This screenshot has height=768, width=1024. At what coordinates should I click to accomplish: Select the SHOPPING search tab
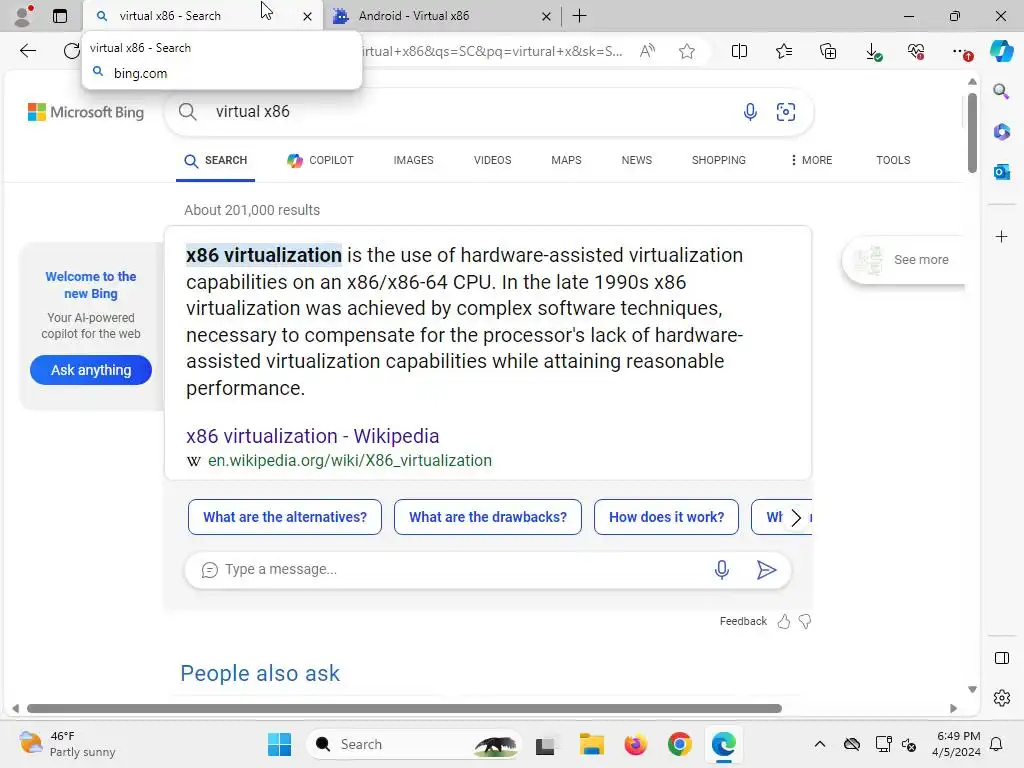pyautogui.click(x=718, y=161)
